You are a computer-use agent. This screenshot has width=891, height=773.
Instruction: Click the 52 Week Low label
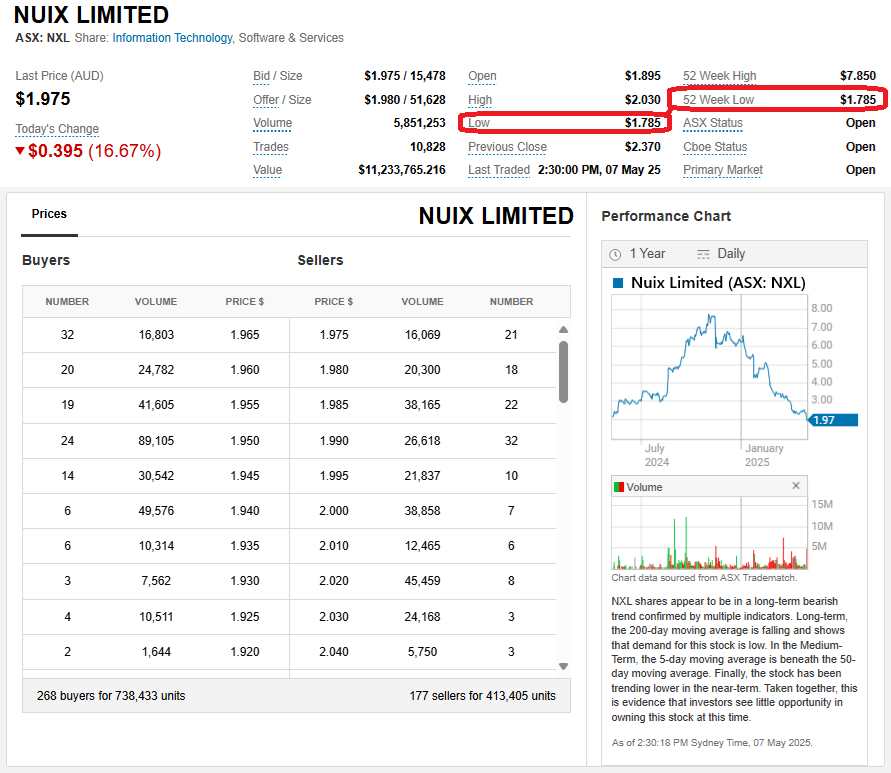point(718,100)
